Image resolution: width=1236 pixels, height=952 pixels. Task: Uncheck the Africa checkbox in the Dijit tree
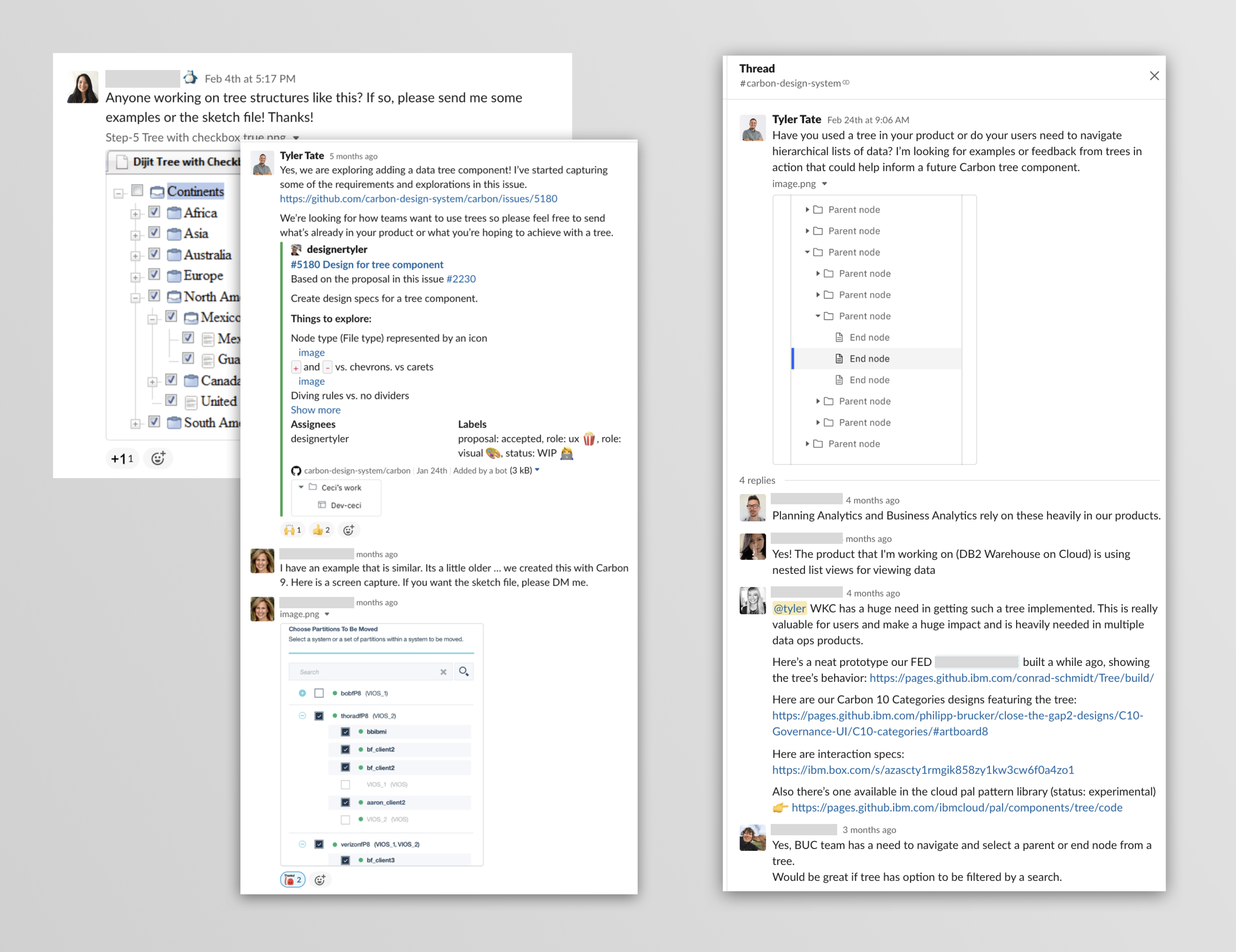click(154, 212)
